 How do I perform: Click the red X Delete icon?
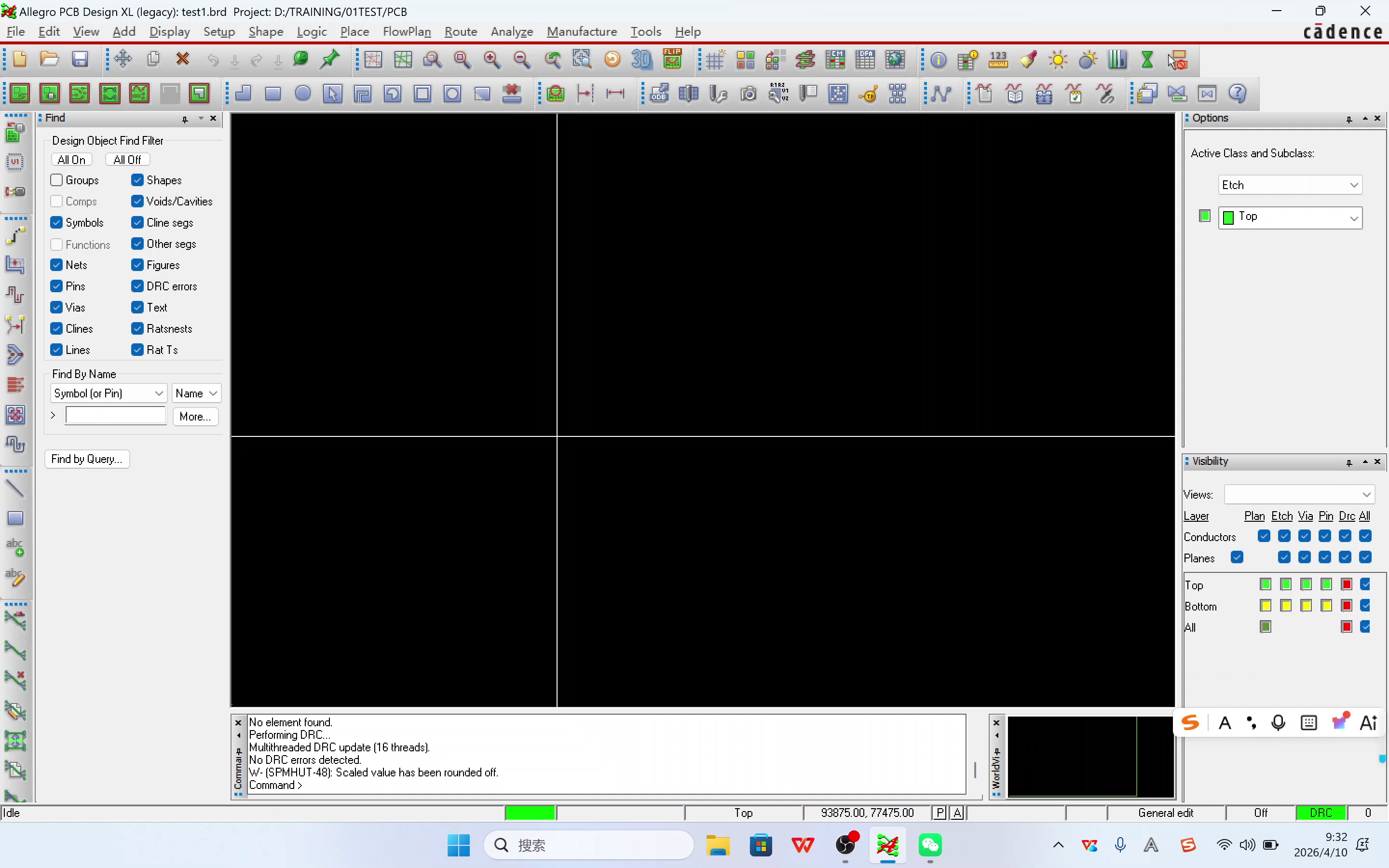tap(183, 59)
